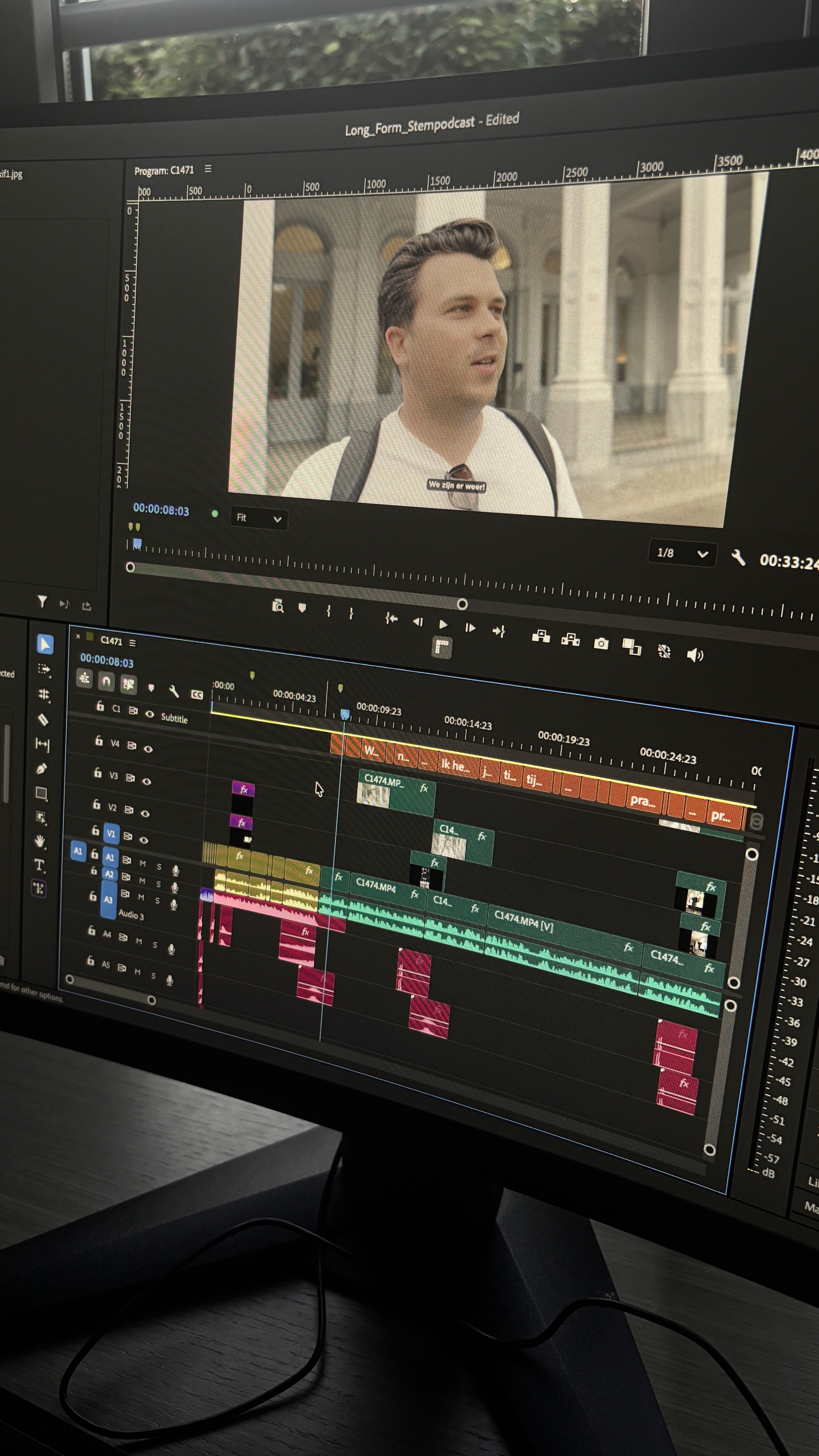The image size is (819, 1456).
Task: Toggle sync lock on track V2
Action: (x=129, y=810)
